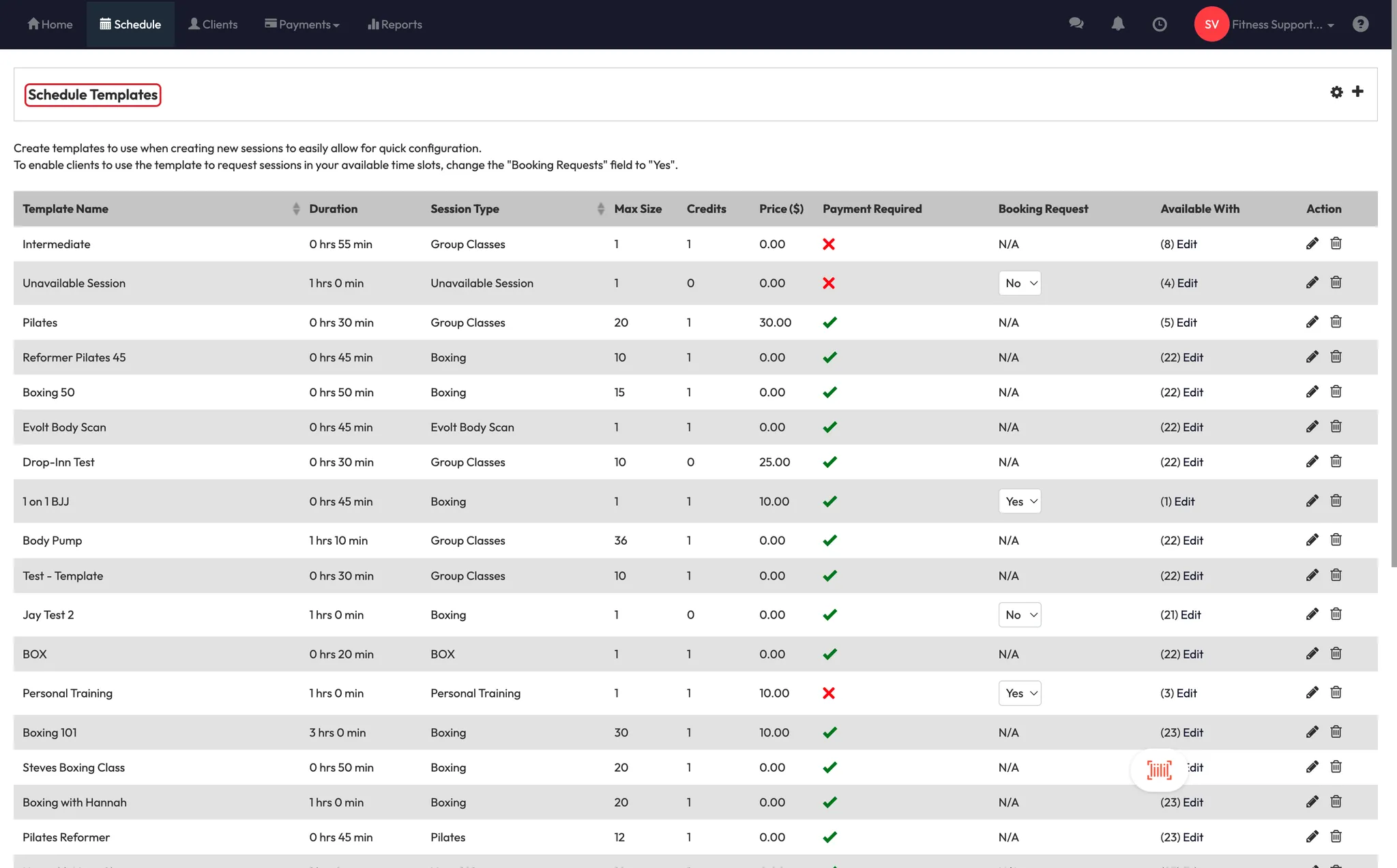Click the chat messages icon
Viewport: 1397px width, 868px height.
tap(1076, 24)
